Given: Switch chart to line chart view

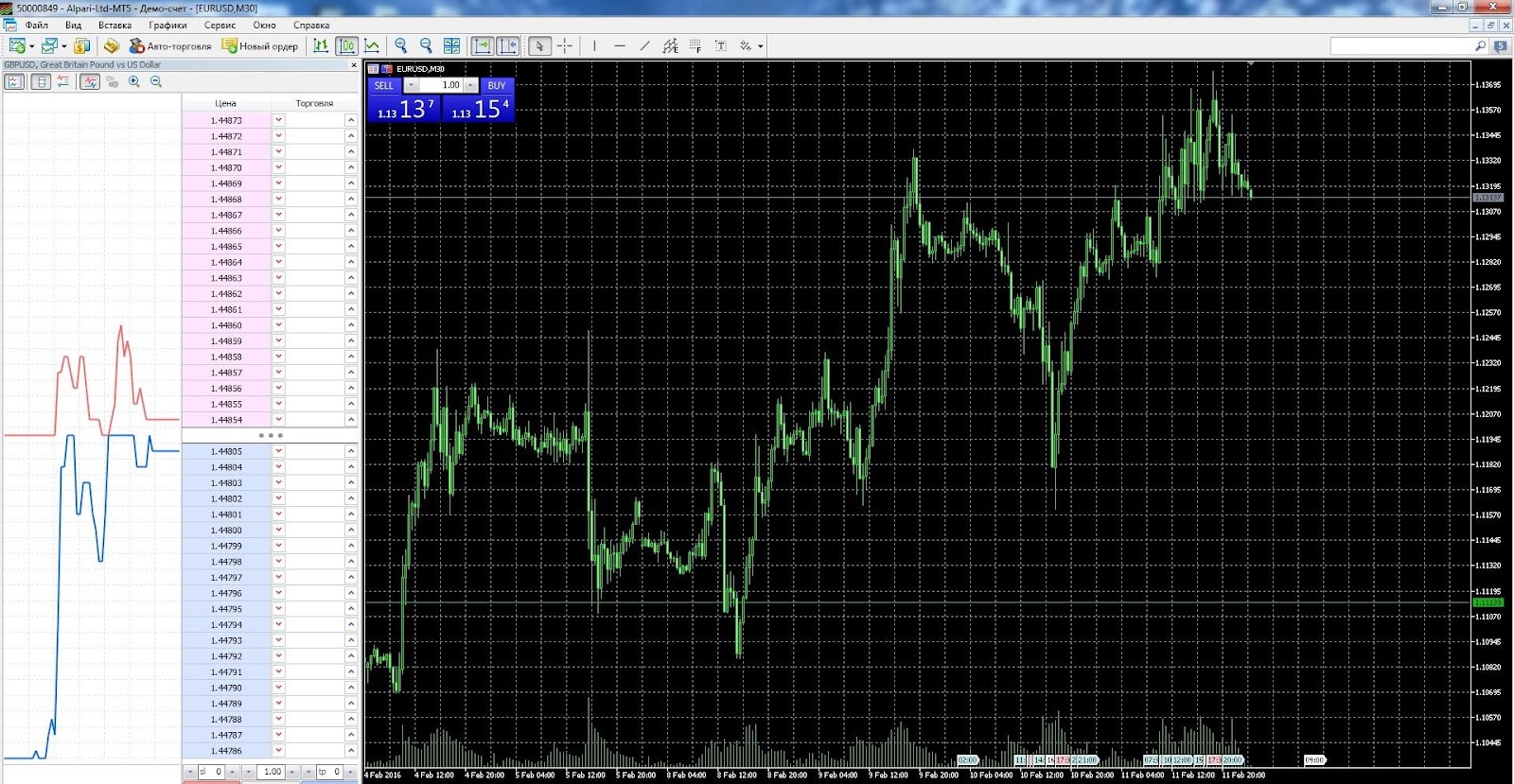Looking at the screenshot, I should pyautogui.click(x=372, y=45).
